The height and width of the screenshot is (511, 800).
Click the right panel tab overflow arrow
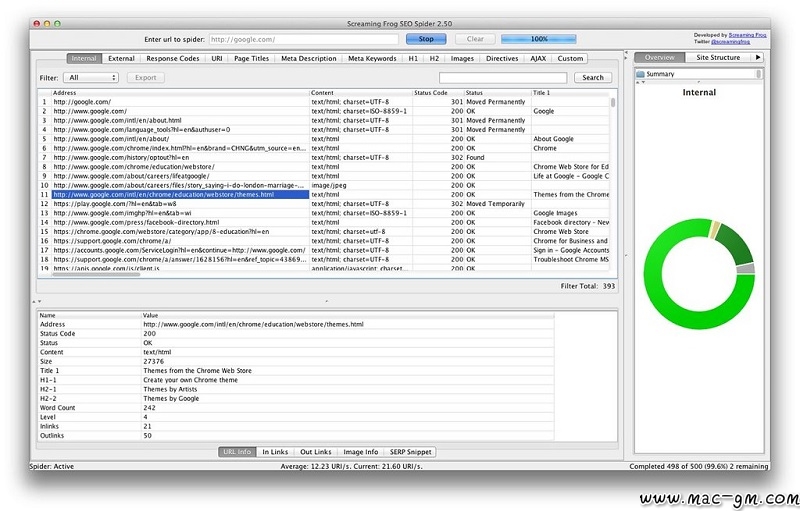pos(758,58)
